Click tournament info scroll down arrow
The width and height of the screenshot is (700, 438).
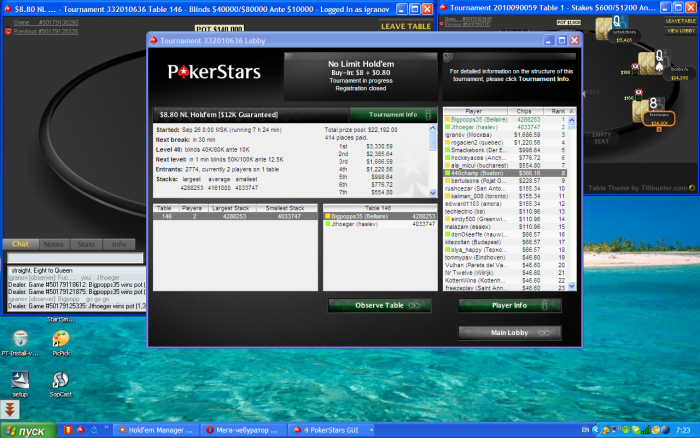432,193
